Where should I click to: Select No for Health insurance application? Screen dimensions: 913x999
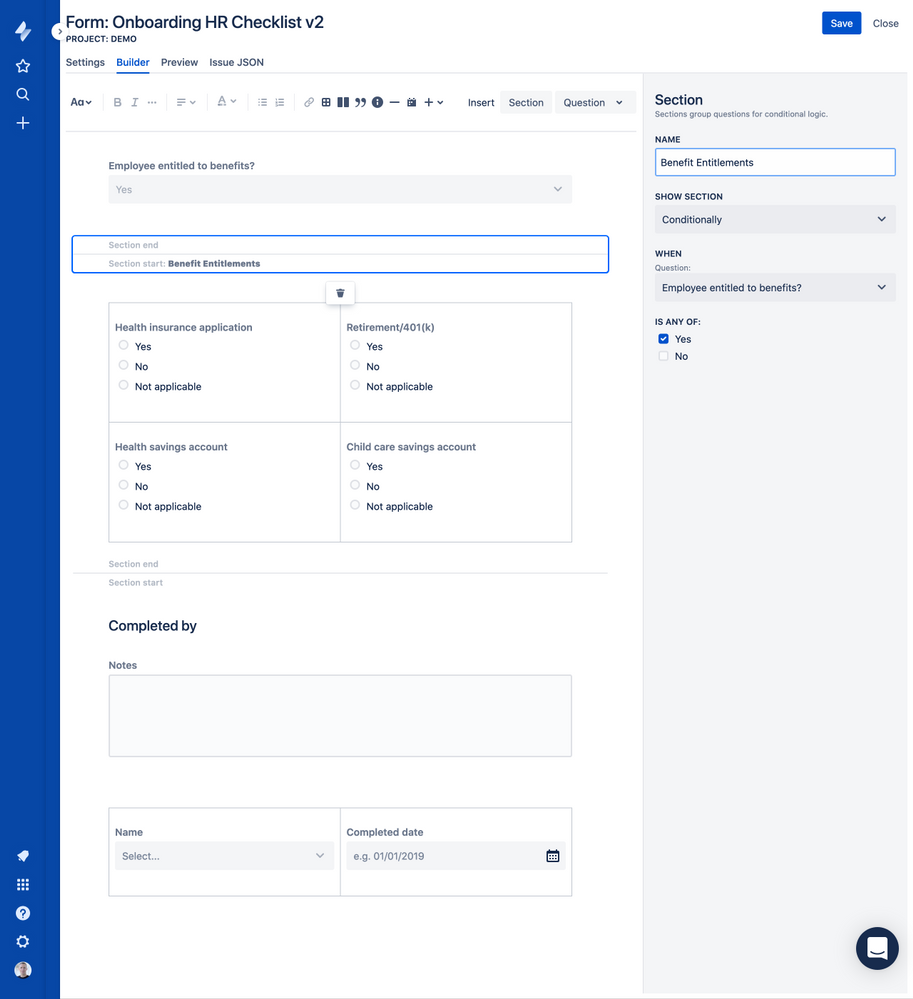pyautogui.click(x=124, y=366)
